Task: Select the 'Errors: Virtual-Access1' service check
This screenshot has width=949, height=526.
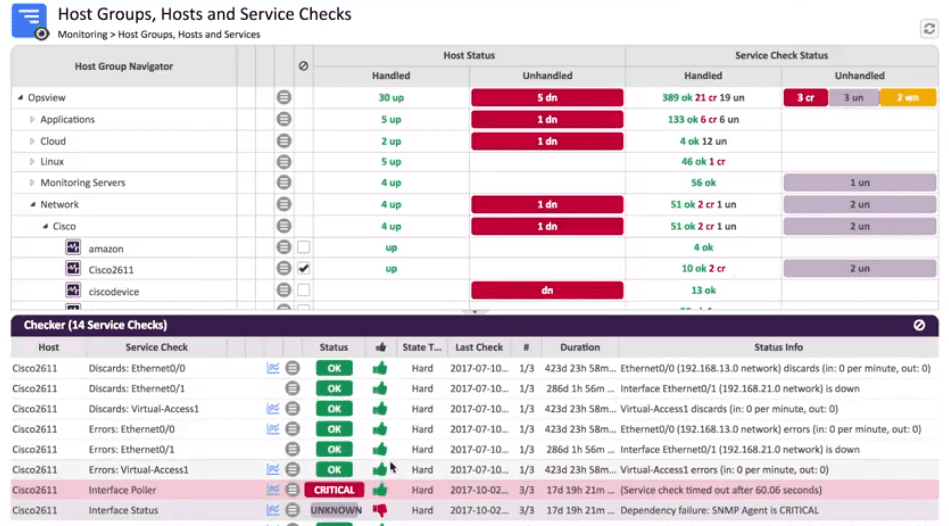Action: (139, 470)
